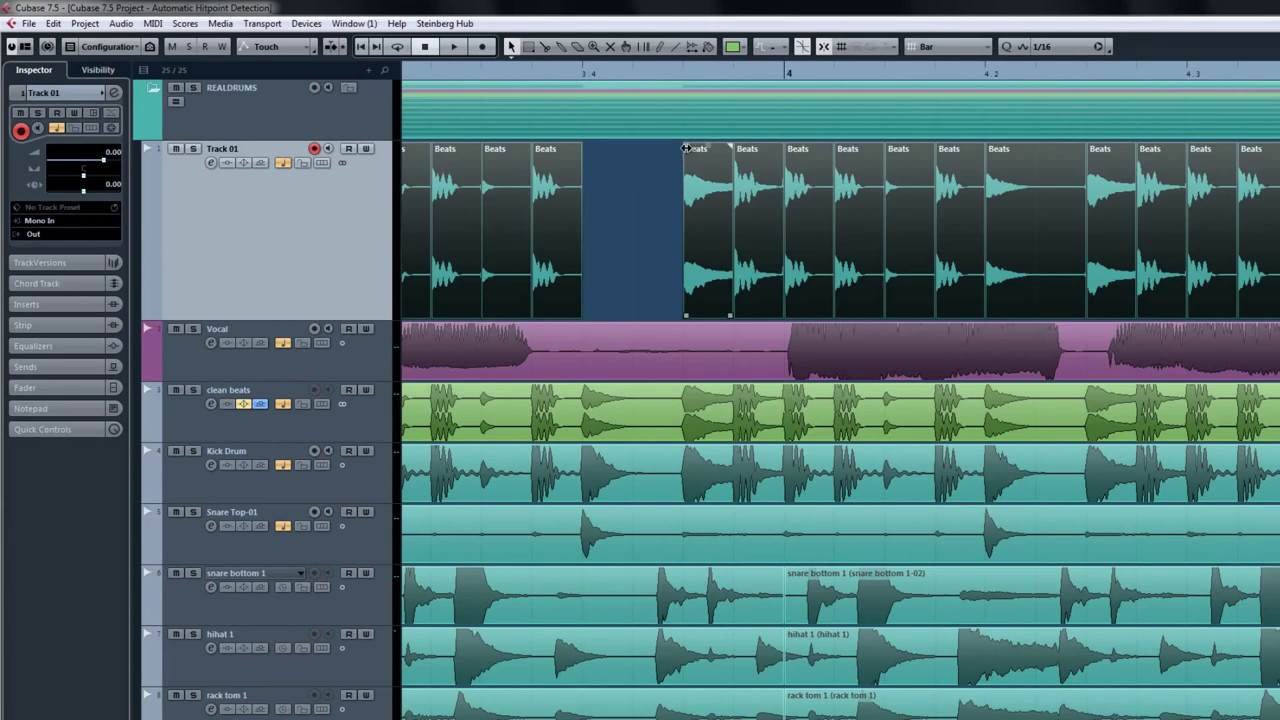Open track search magnifier in track list

[384, 70]
